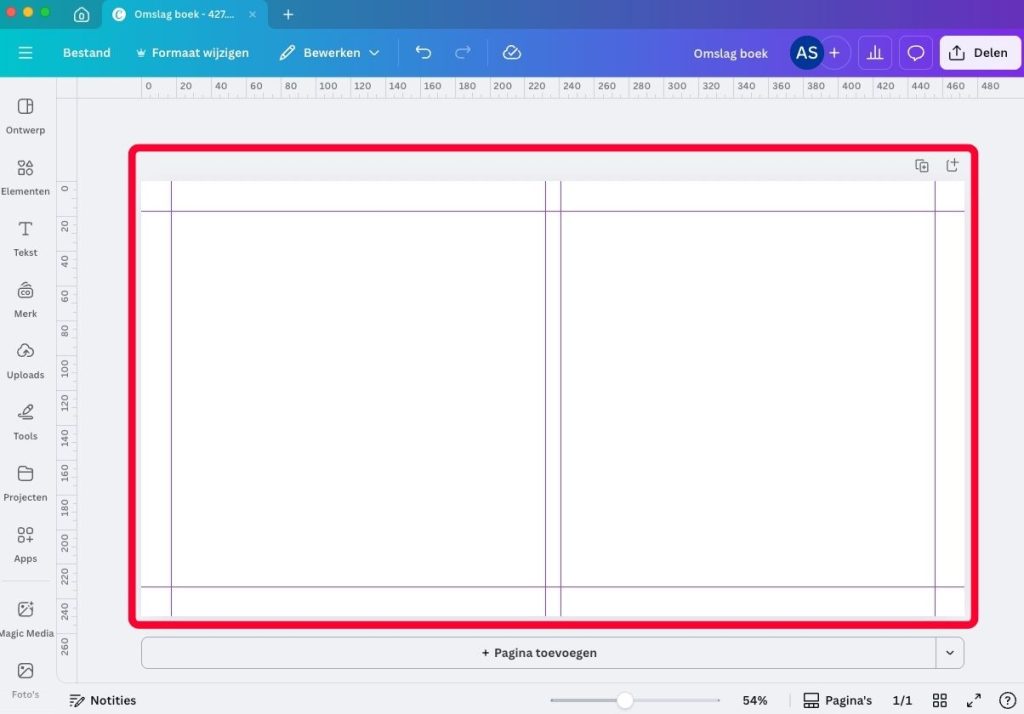The height and width of the screenshot is (714, 1024).
Task: Click the cloud save status icon
Action: click(512, 53)
